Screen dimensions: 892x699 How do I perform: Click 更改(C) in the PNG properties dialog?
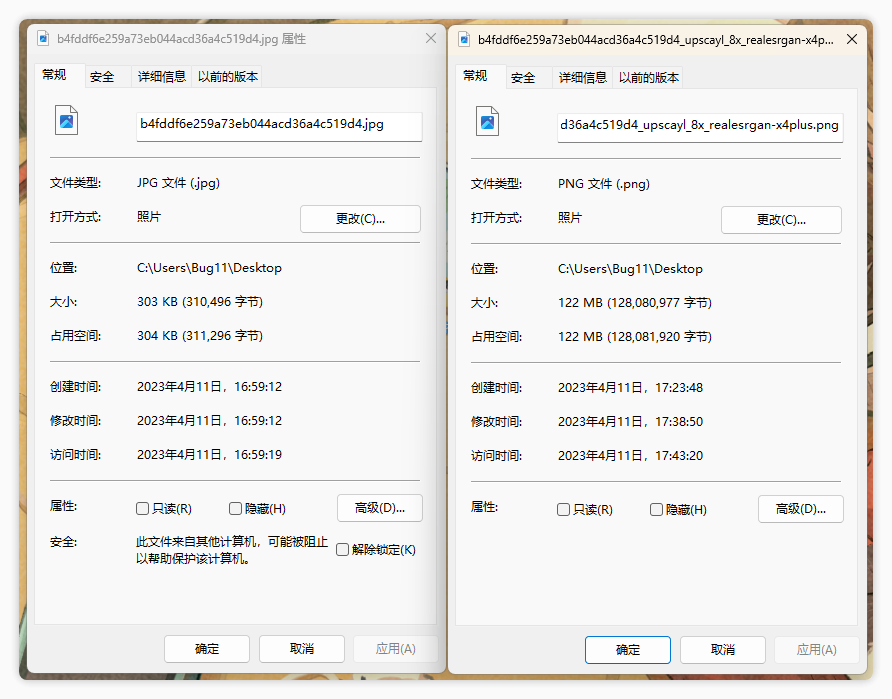click(781, 220)
